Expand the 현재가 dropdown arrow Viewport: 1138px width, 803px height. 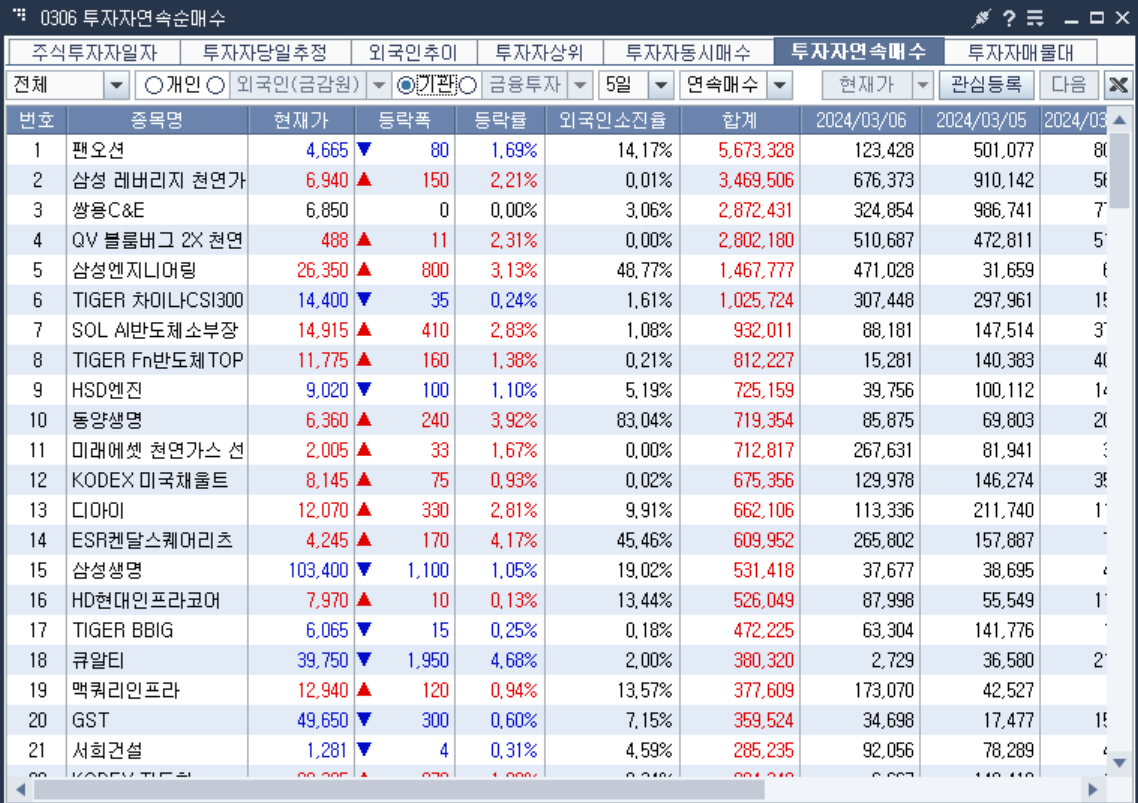(922, 86)
